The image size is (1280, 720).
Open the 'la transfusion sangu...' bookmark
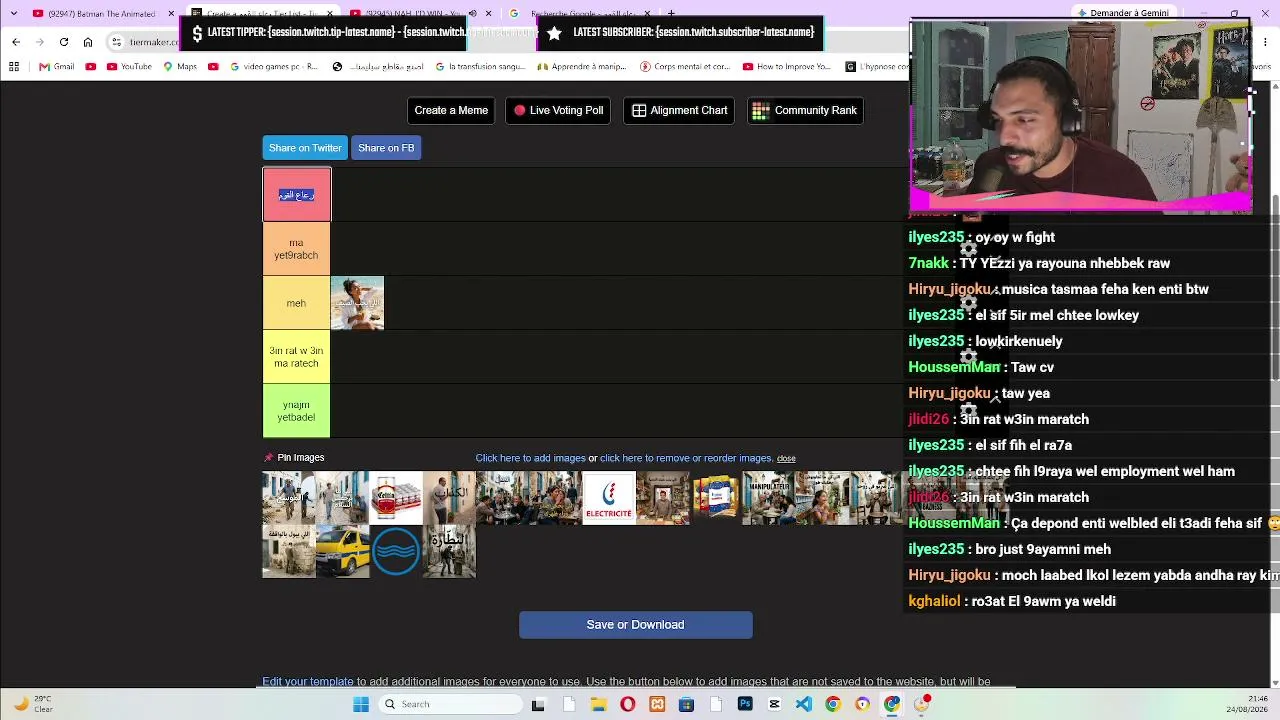point(480,67)
